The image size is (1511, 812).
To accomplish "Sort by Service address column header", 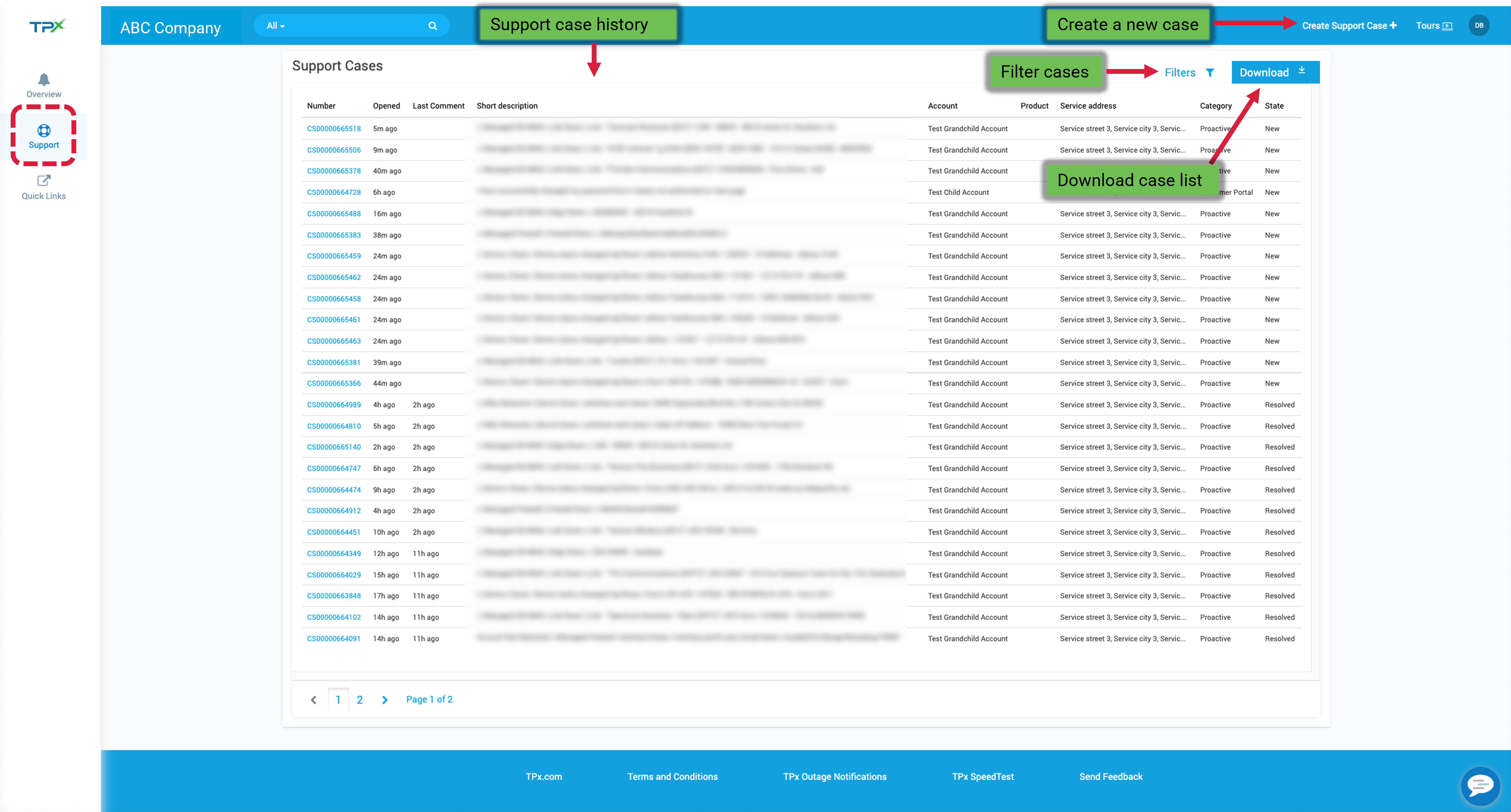I will tap(1088, 106).
